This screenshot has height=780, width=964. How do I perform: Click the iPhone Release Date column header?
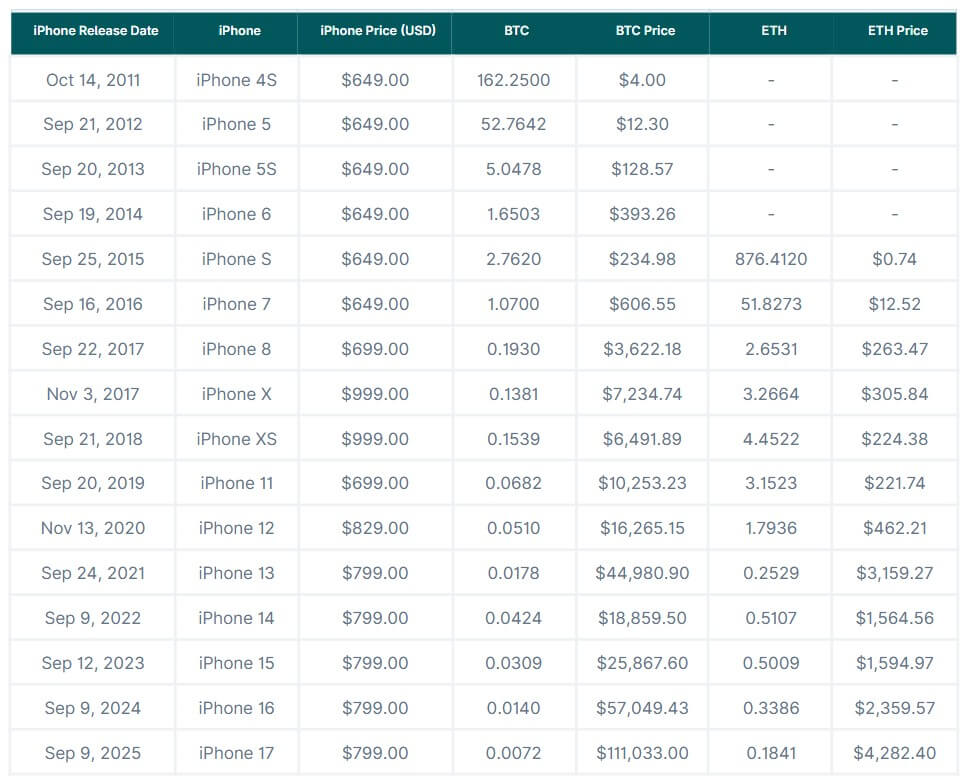(94, 31)
